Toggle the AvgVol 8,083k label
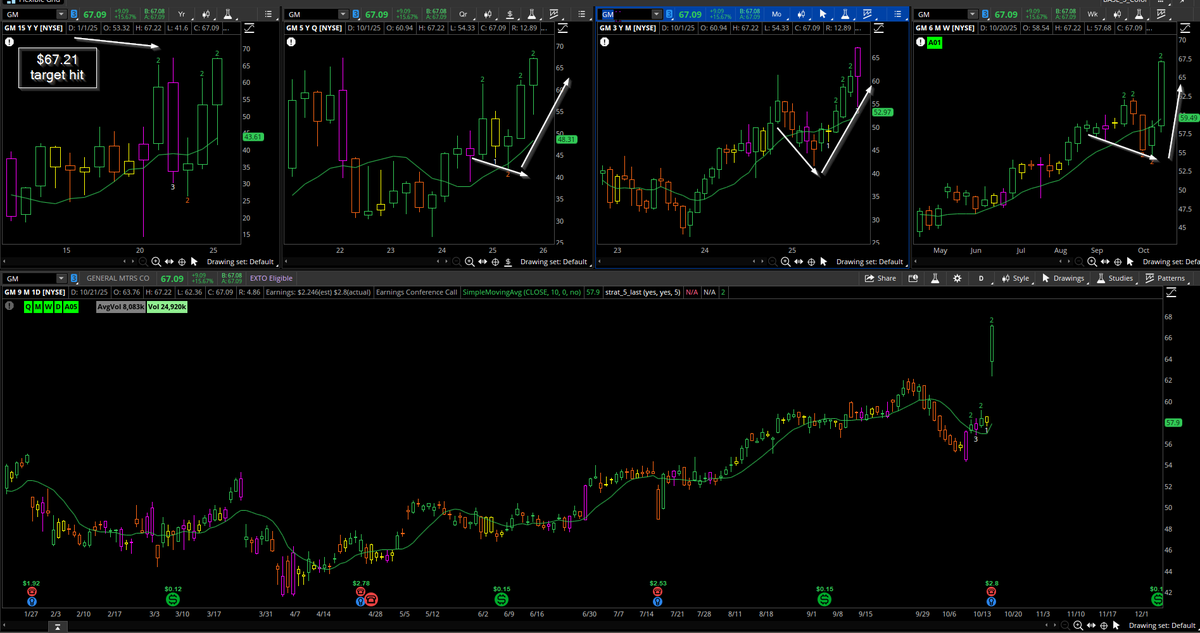1200x633 pixels. pyautogui.click(x=121, y=307)
